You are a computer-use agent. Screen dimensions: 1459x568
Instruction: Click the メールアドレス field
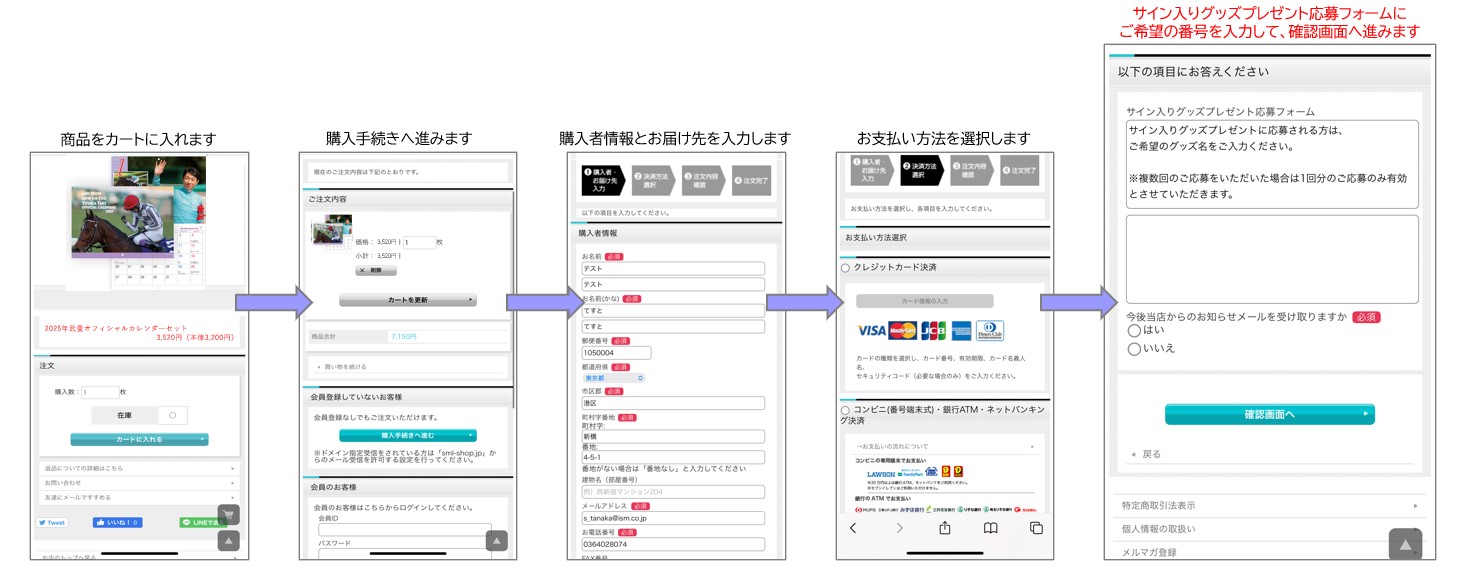click(x=673, y=518)
